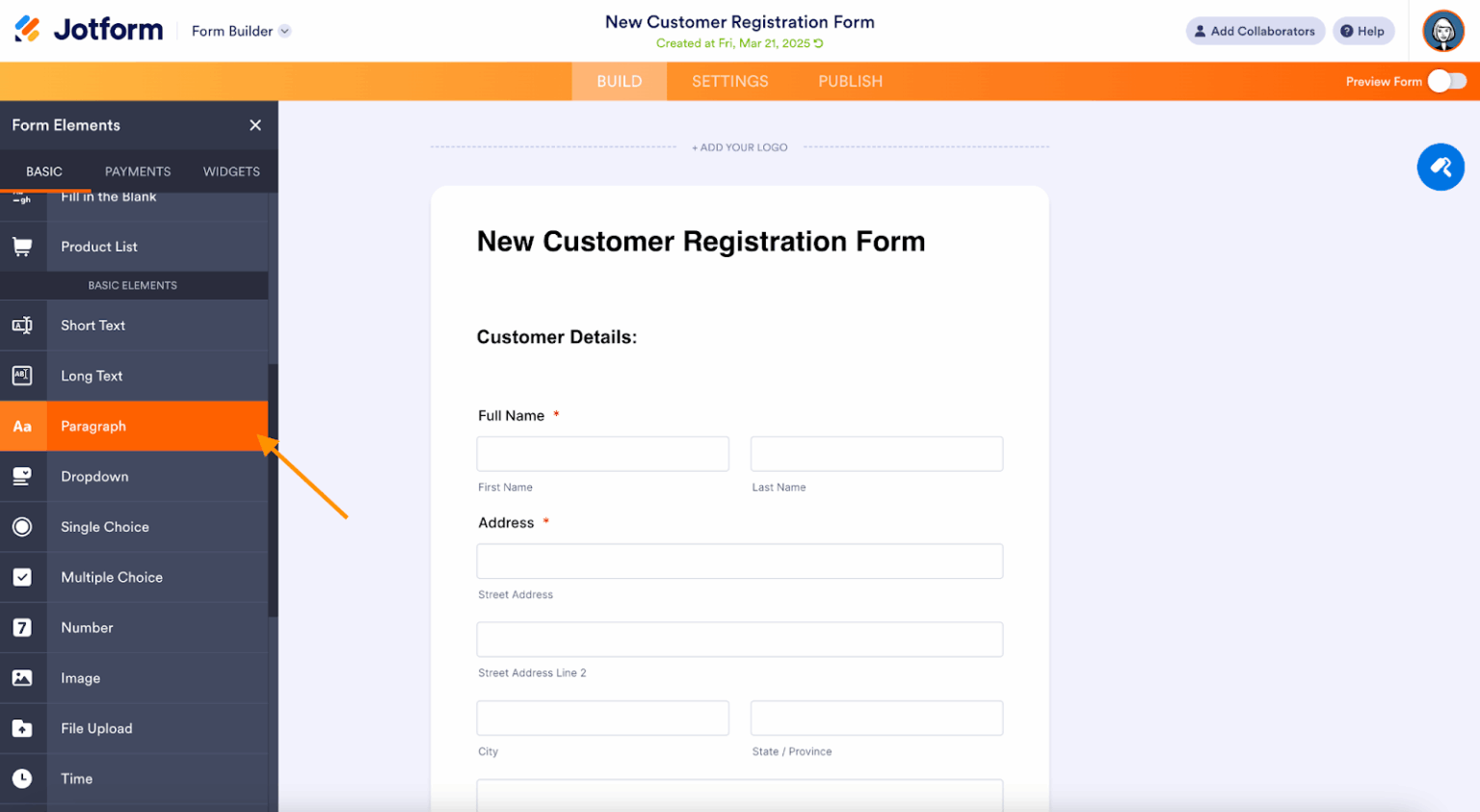Click the First Name input field
This screenshot has height=812, width=1480.
point(602,453)
